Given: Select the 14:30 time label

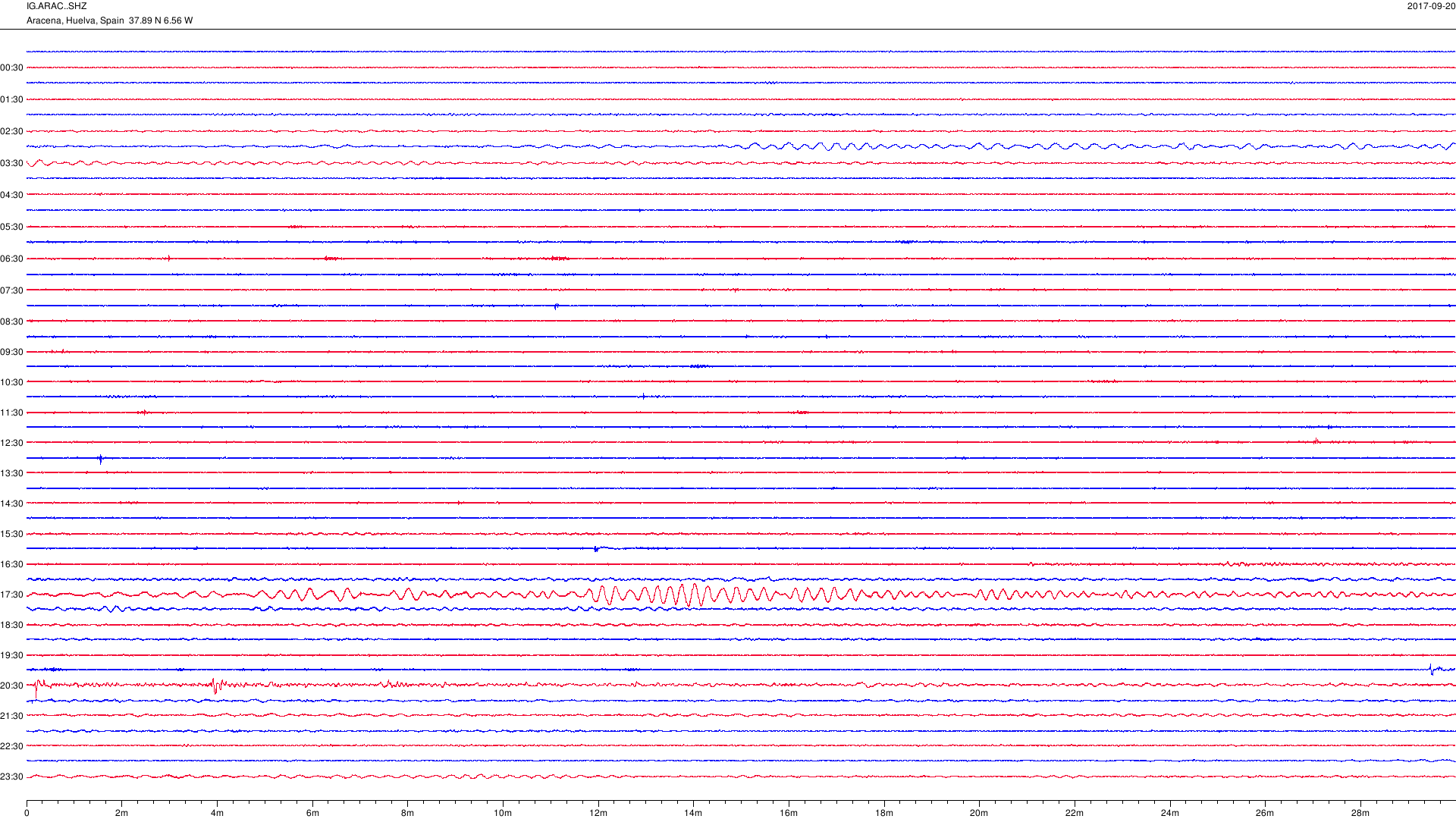Looking at the screenshot, I should pos(11,504).
